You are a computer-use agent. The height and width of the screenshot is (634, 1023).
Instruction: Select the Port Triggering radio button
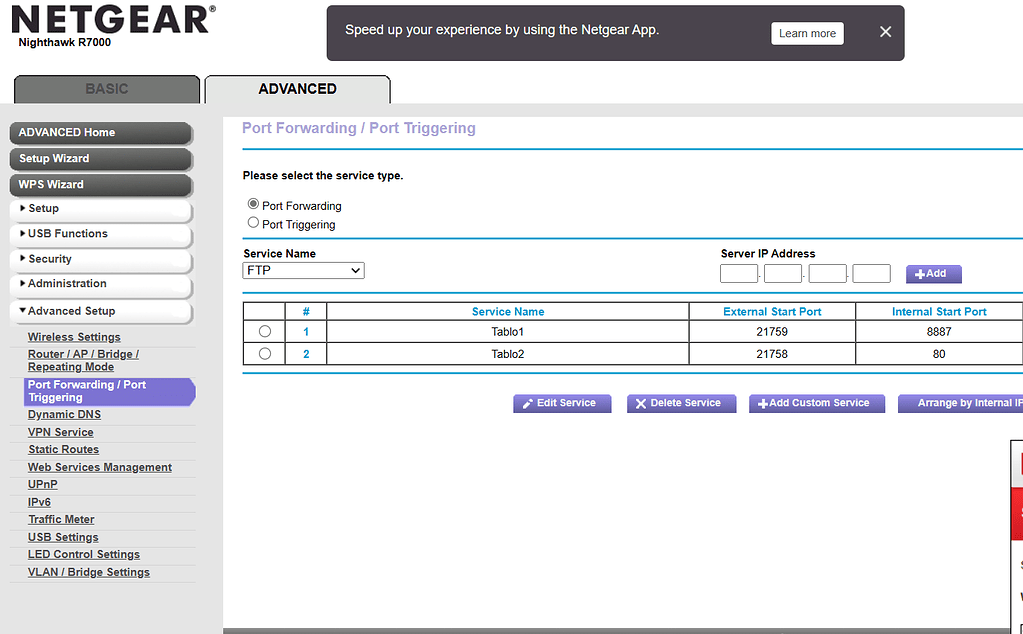coord(253,222)
